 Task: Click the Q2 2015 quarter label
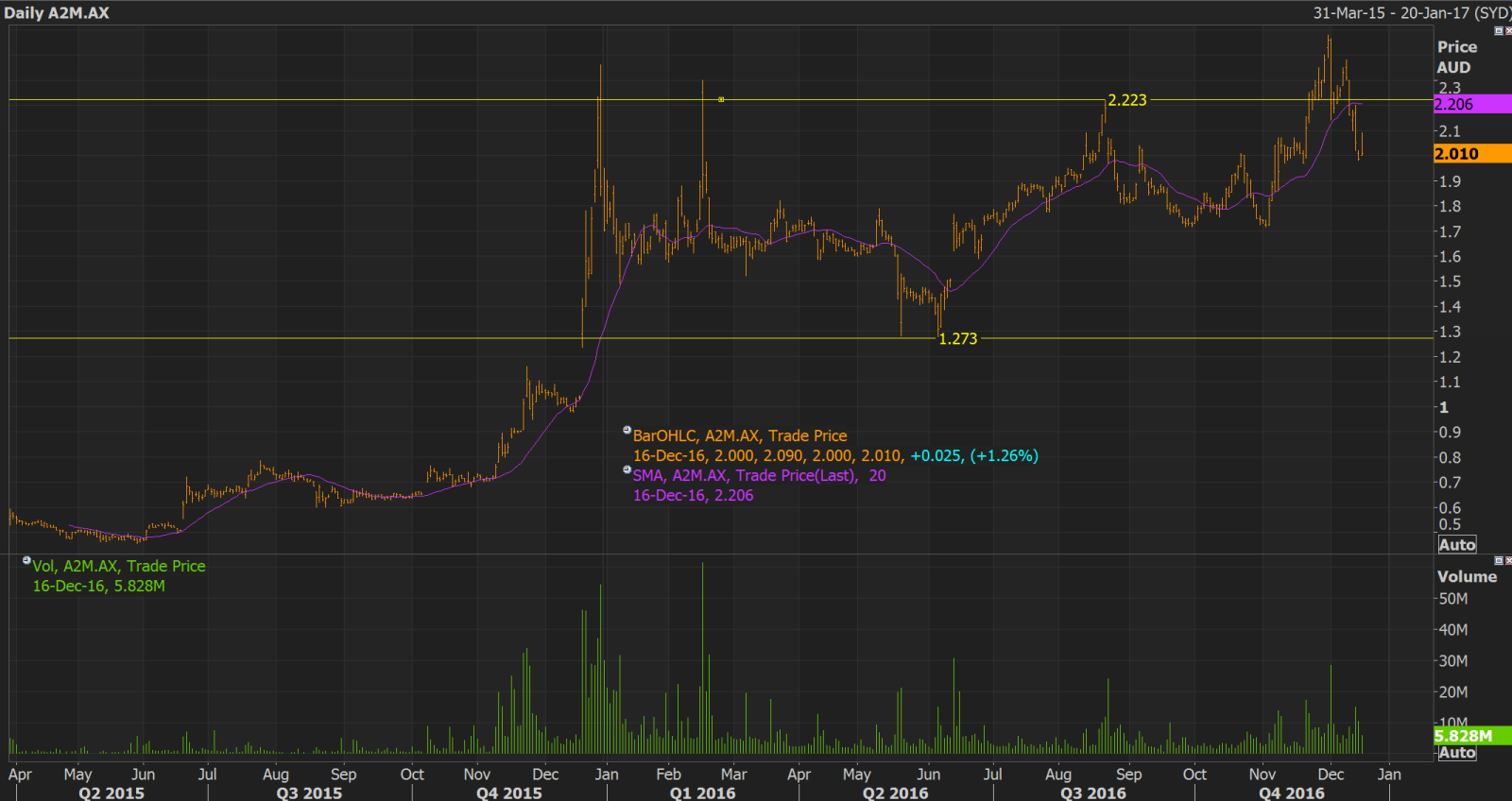[x=112, y=792]
